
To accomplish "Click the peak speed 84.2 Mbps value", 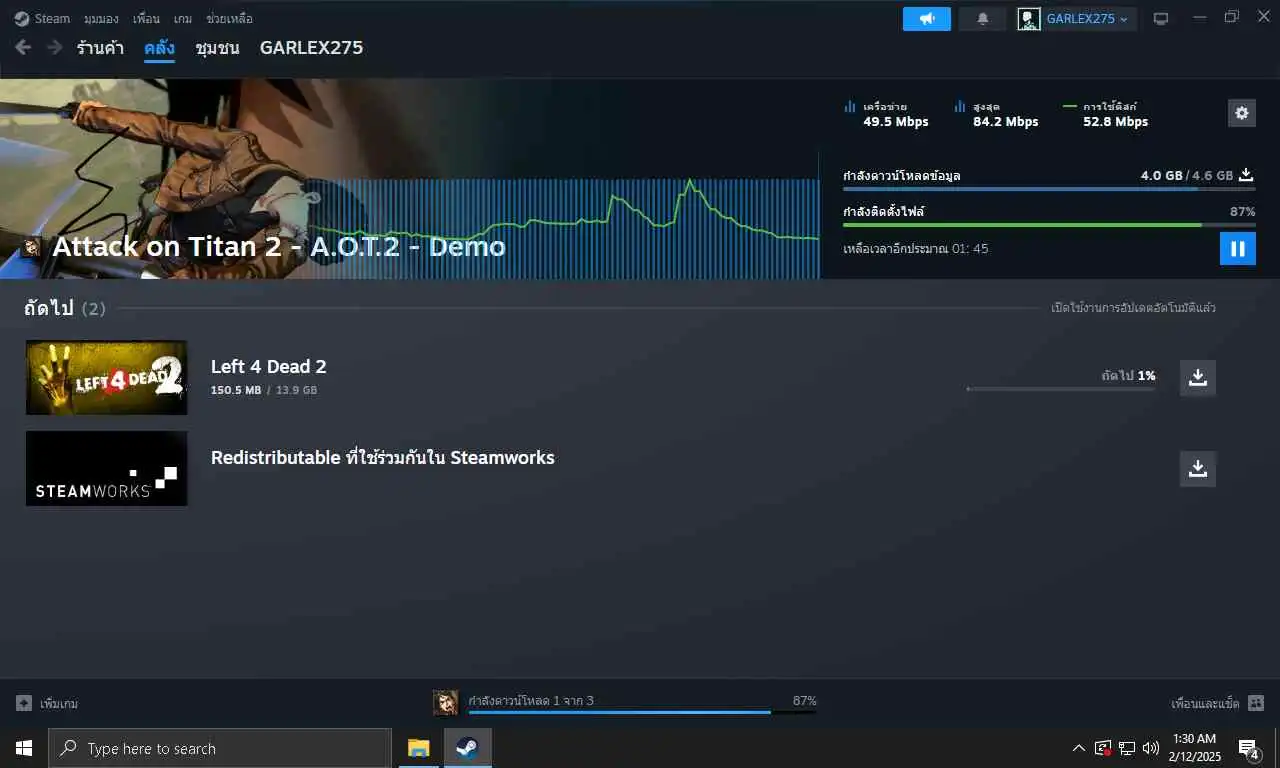I will (1005, 122).
